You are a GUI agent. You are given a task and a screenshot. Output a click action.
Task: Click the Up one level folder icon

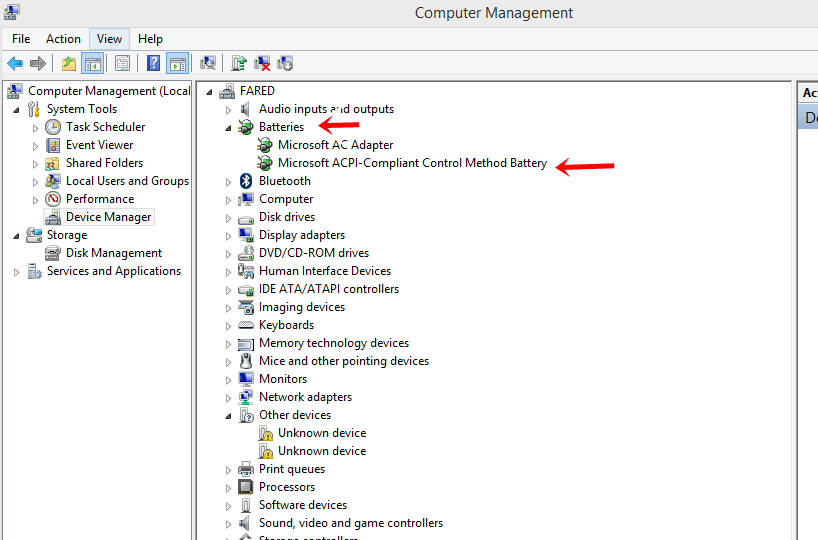coord(69,64)
